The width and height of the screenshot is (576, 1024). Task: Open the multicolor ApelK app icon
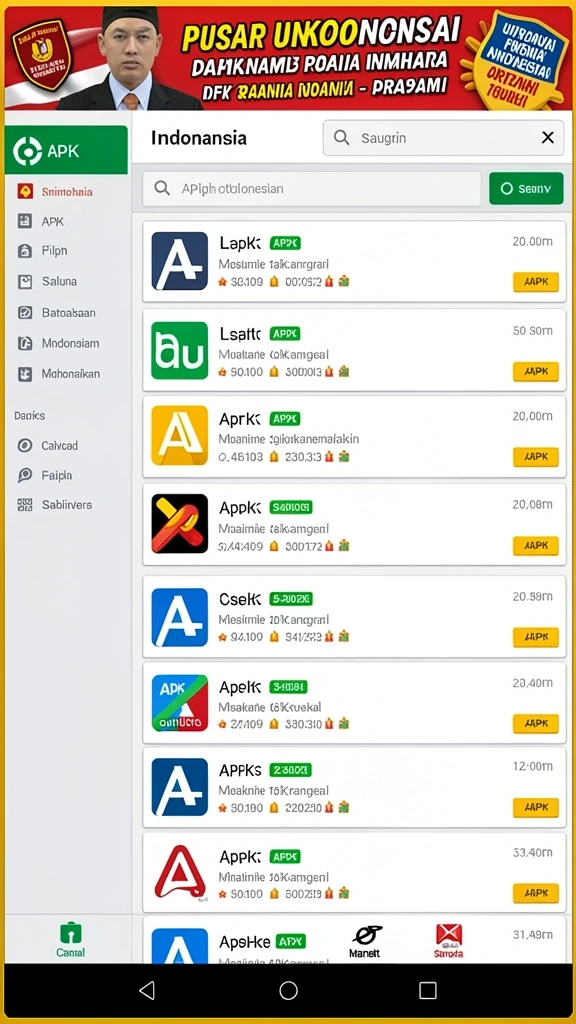[180, 703]
